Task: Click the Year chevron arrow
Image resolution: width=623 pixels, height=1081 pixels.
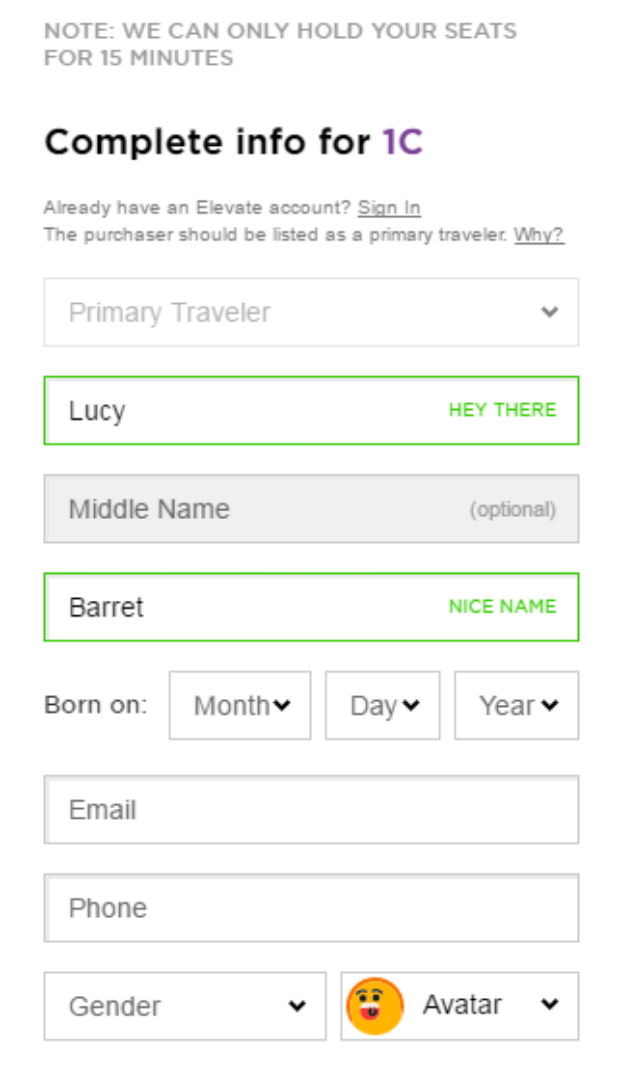Action: (549, 705)
